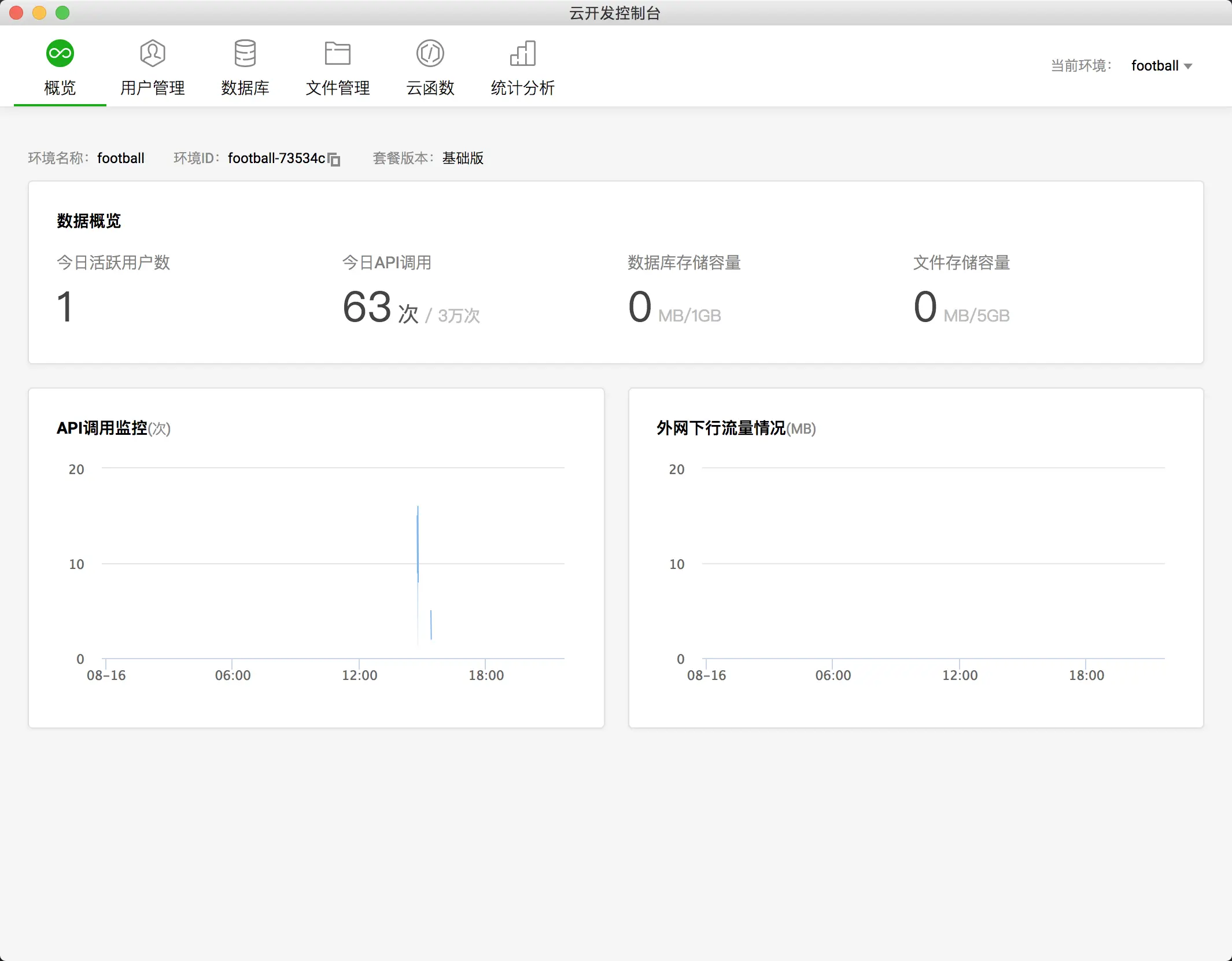Click the macOS green fullscreen window button

click(62, 13)
